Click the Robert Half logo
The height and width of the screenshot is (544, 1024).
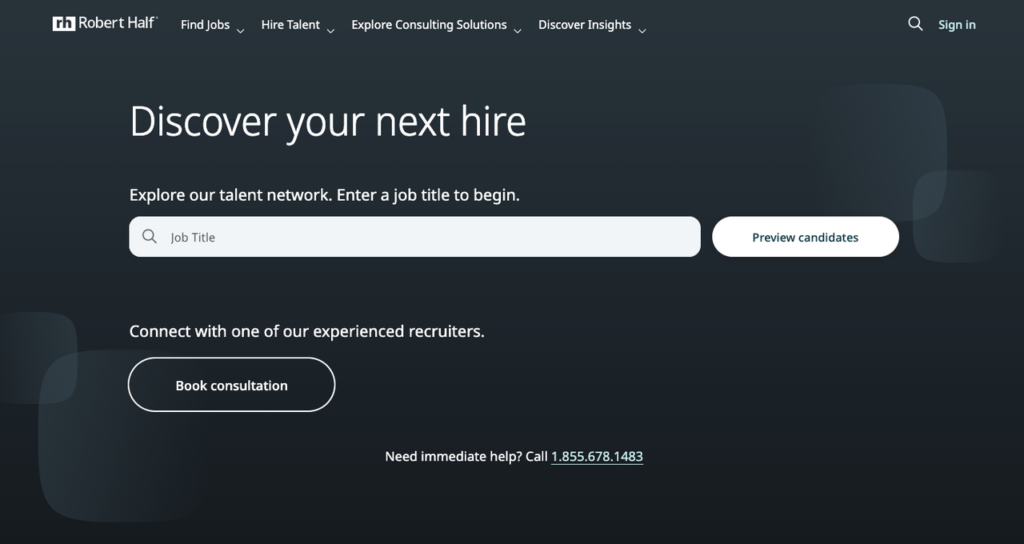point(105,24)
